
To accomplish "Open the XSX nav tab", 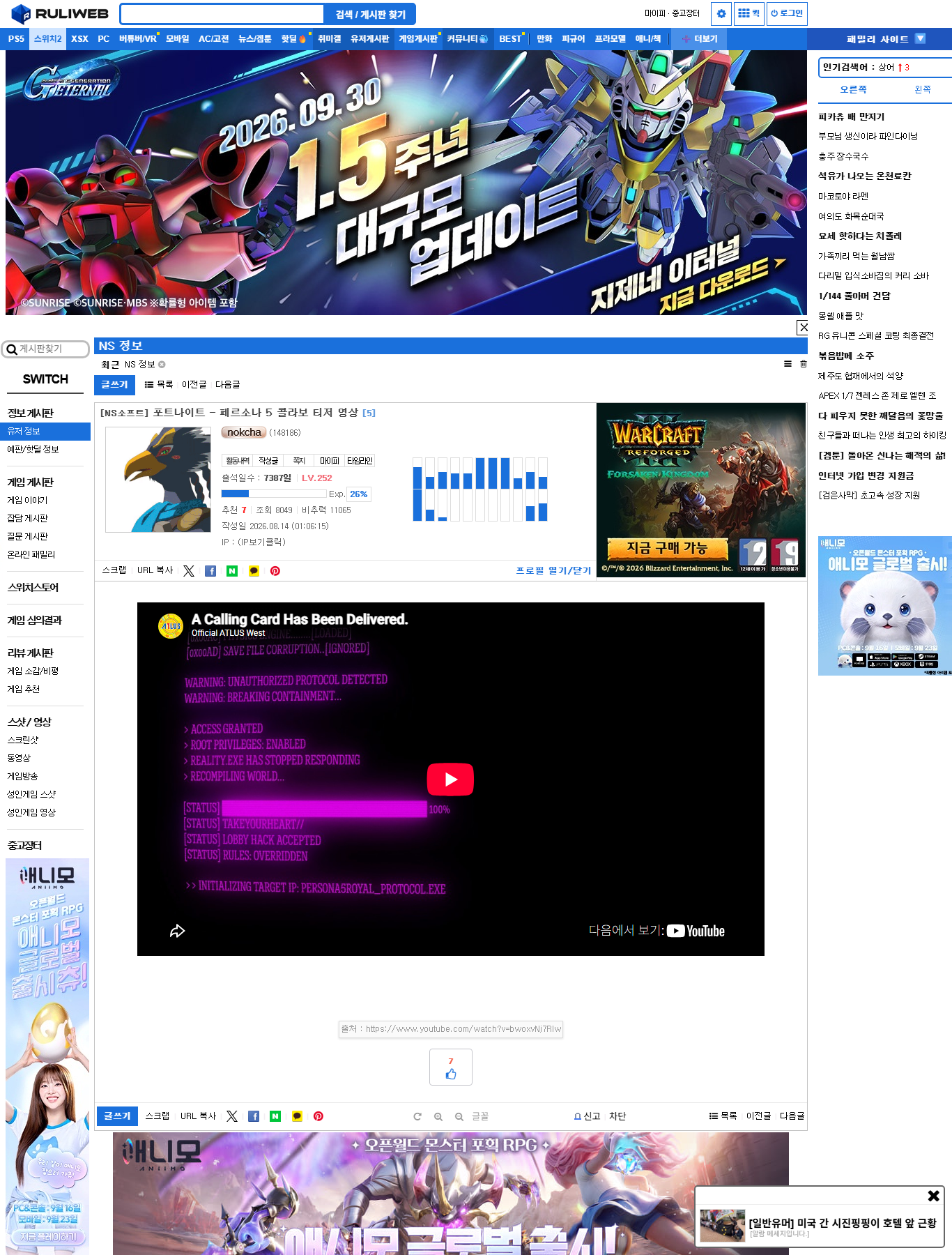I will 80,39.
